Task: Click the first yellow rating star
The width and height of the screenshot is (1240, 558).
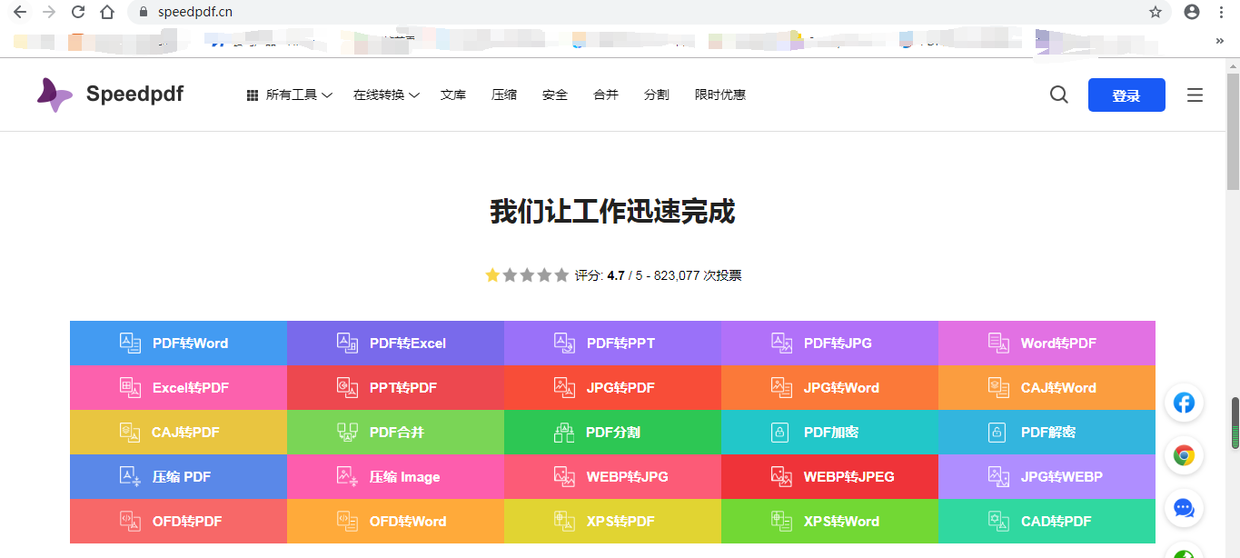Action: [492, 275]
